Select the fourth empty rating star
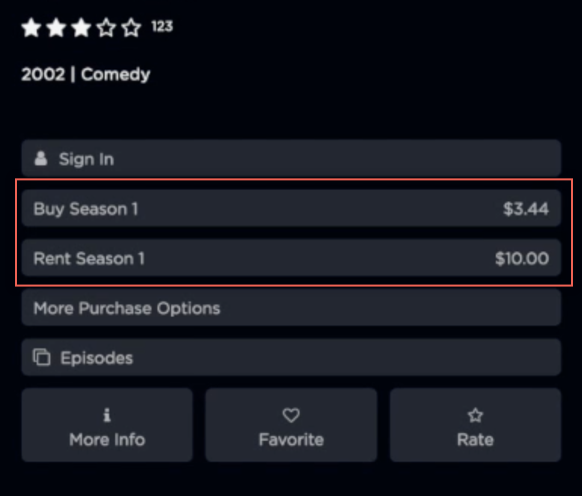This screenshot has height=496, width=582. click(x=106, y=28)
